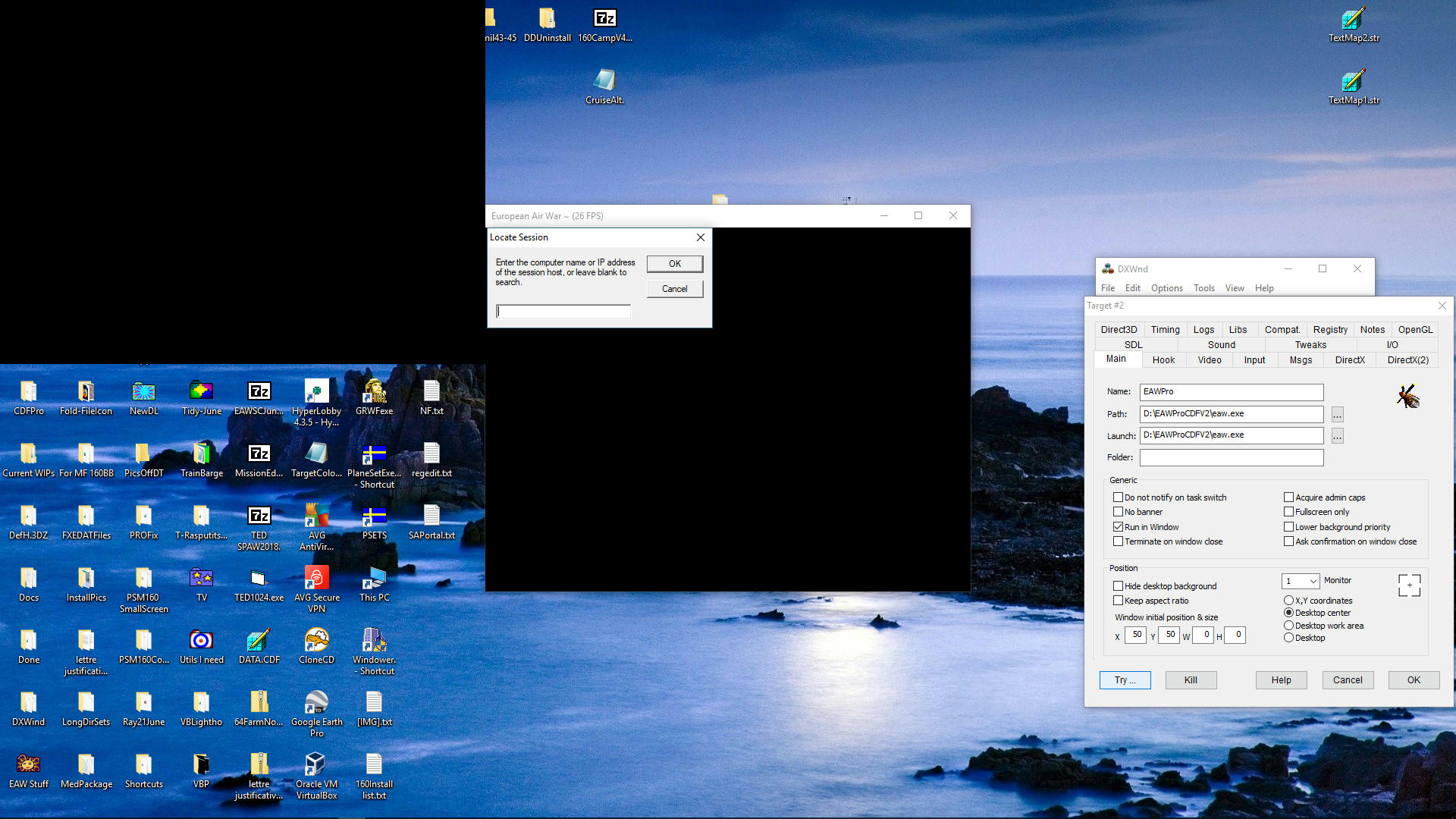Click the position crosshair picker icon
1456x819 pixels.
pos(1409,585)
